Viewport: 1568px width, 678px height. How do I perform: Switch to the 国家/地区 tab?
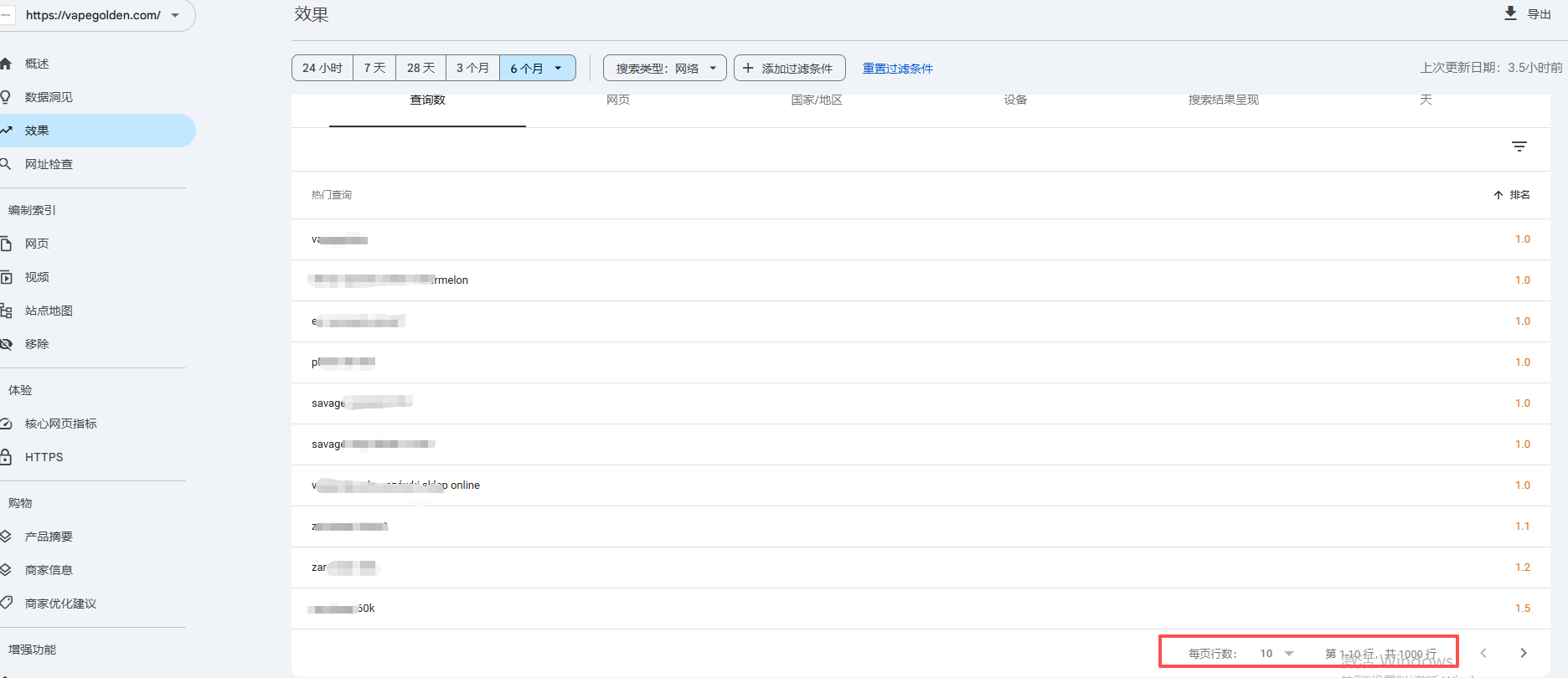pos(816,100)
